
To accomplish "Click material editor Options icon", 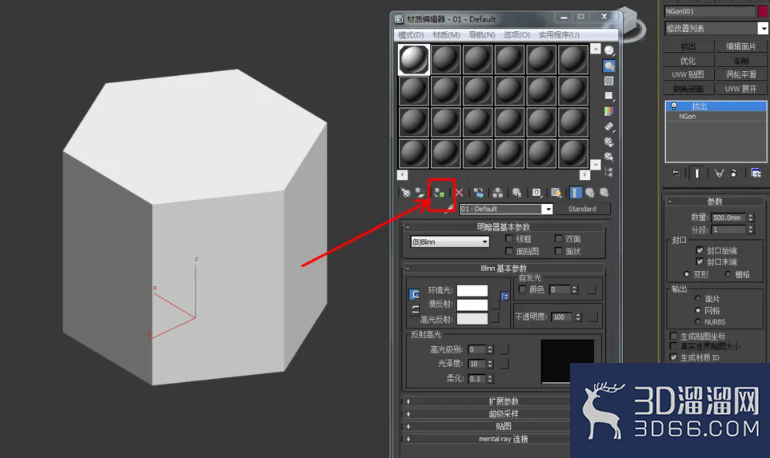I will click(609, 142).
